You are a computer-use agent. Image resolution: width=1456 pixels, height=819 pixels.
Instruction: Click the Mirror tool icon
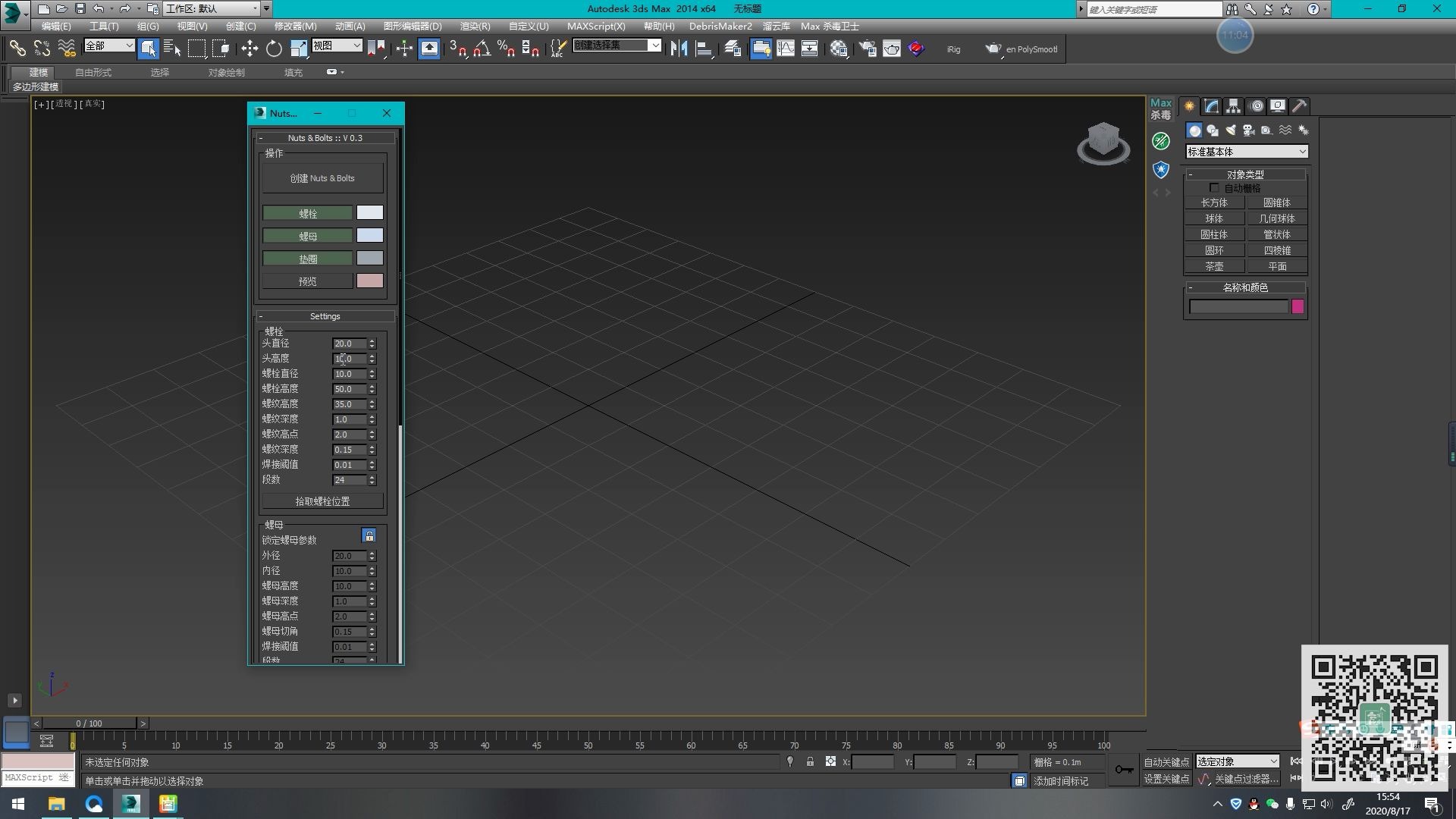pos(679,49)
